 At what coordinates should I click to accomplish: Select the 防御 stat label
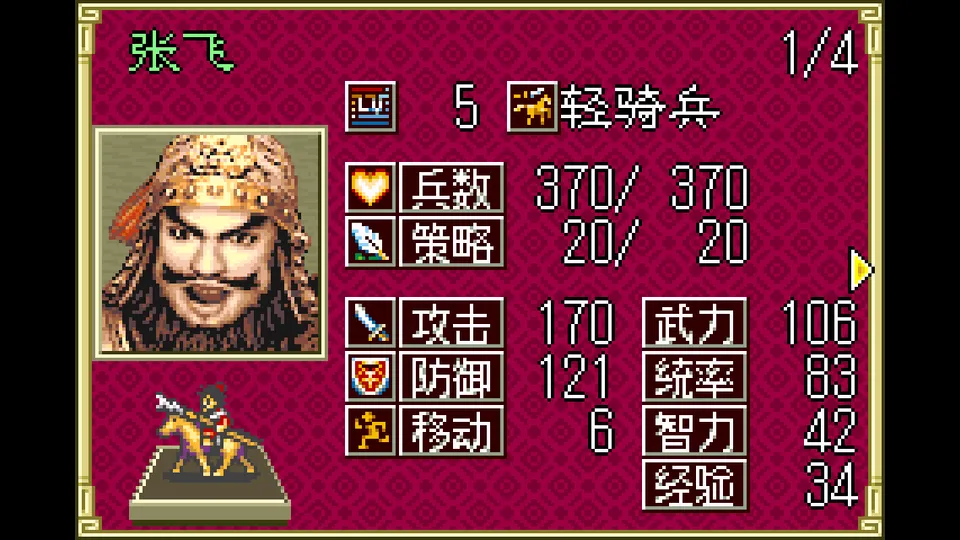pos(452,377)
